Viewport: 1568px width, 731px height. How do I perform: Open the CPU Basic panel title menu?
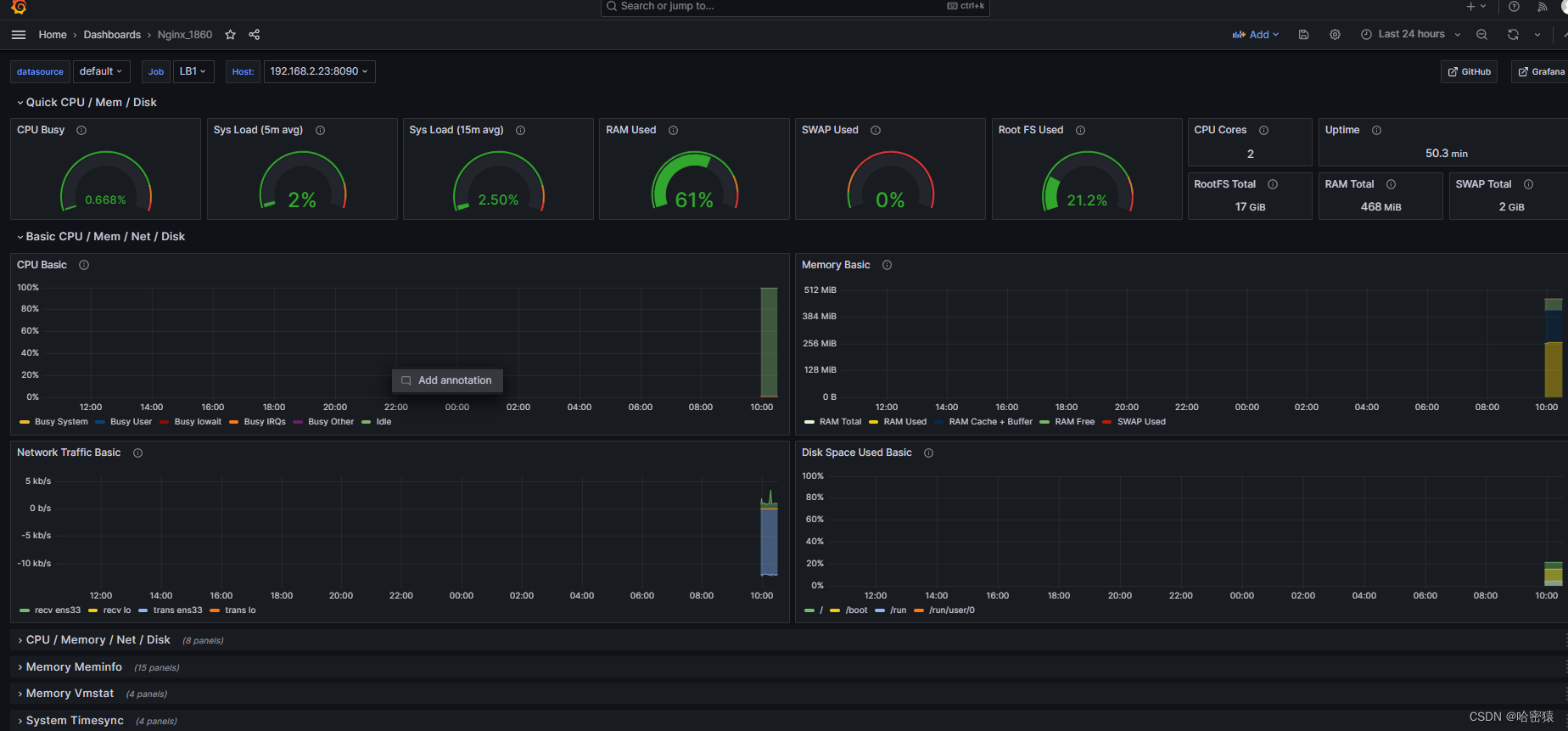click(42, 265)
